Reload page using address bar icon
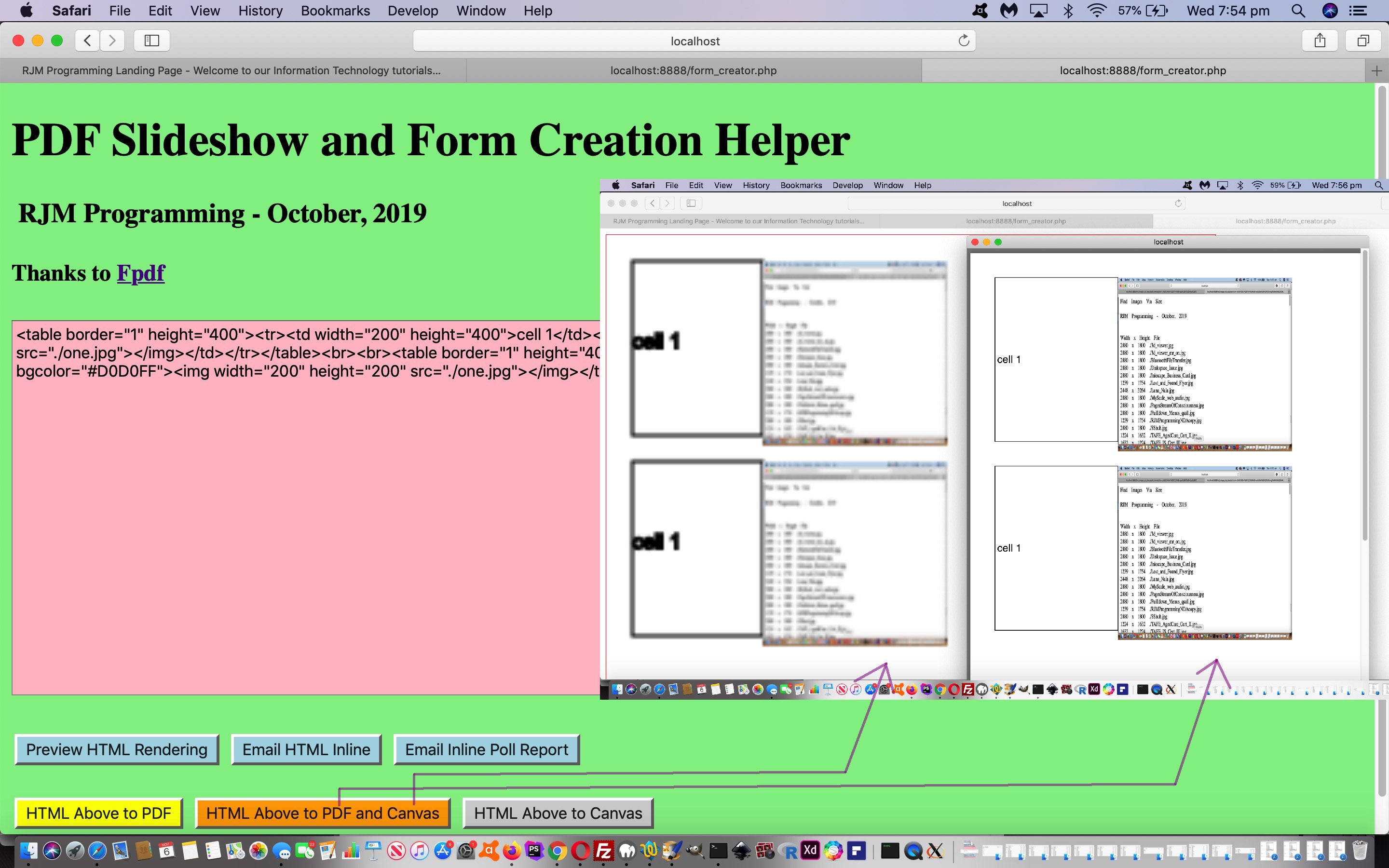This screenshot has height=868, width=1389. click(x=964, y=40)
